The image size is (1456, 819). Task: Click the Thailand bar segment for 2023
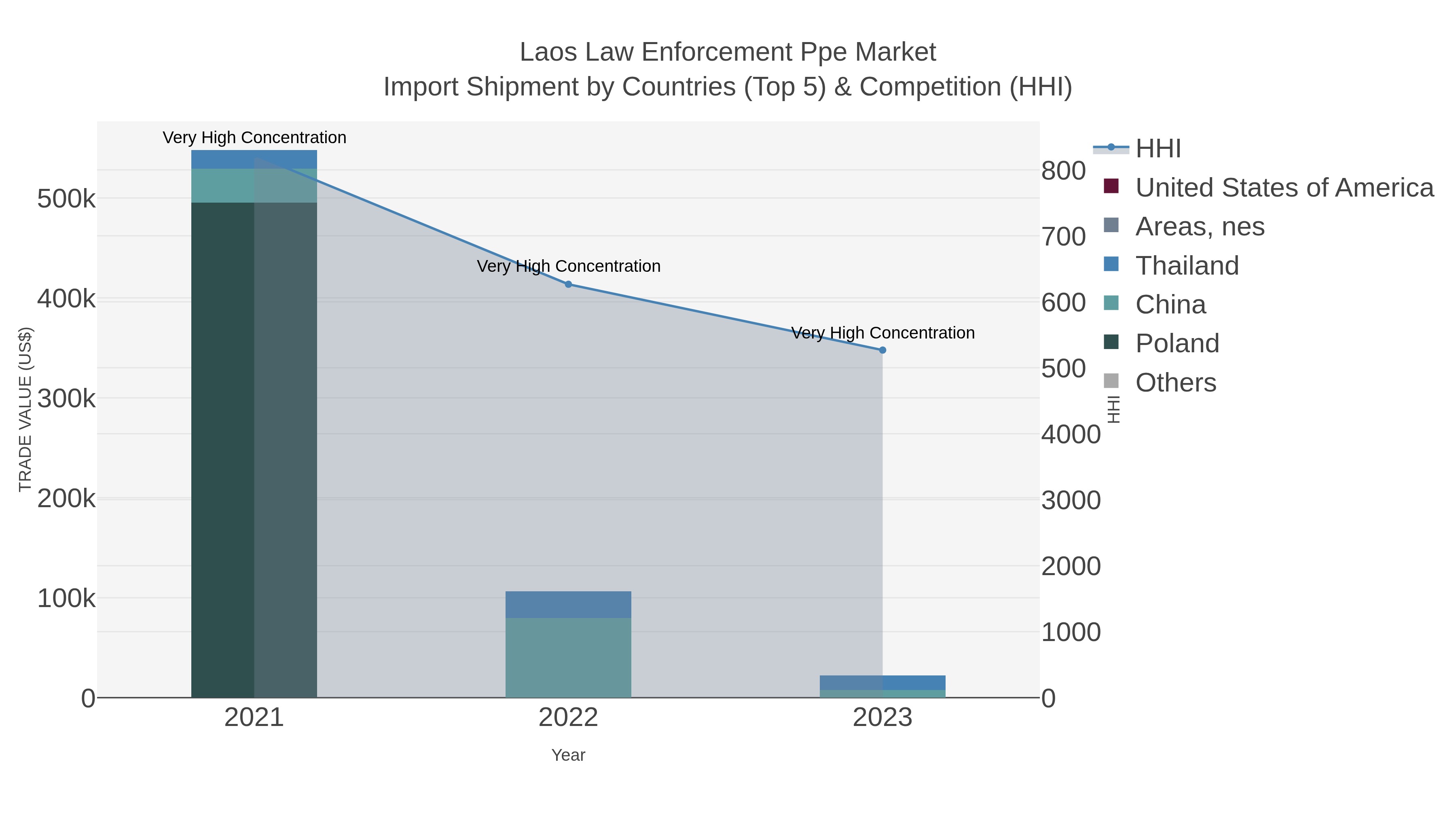(x=883, y=683)
